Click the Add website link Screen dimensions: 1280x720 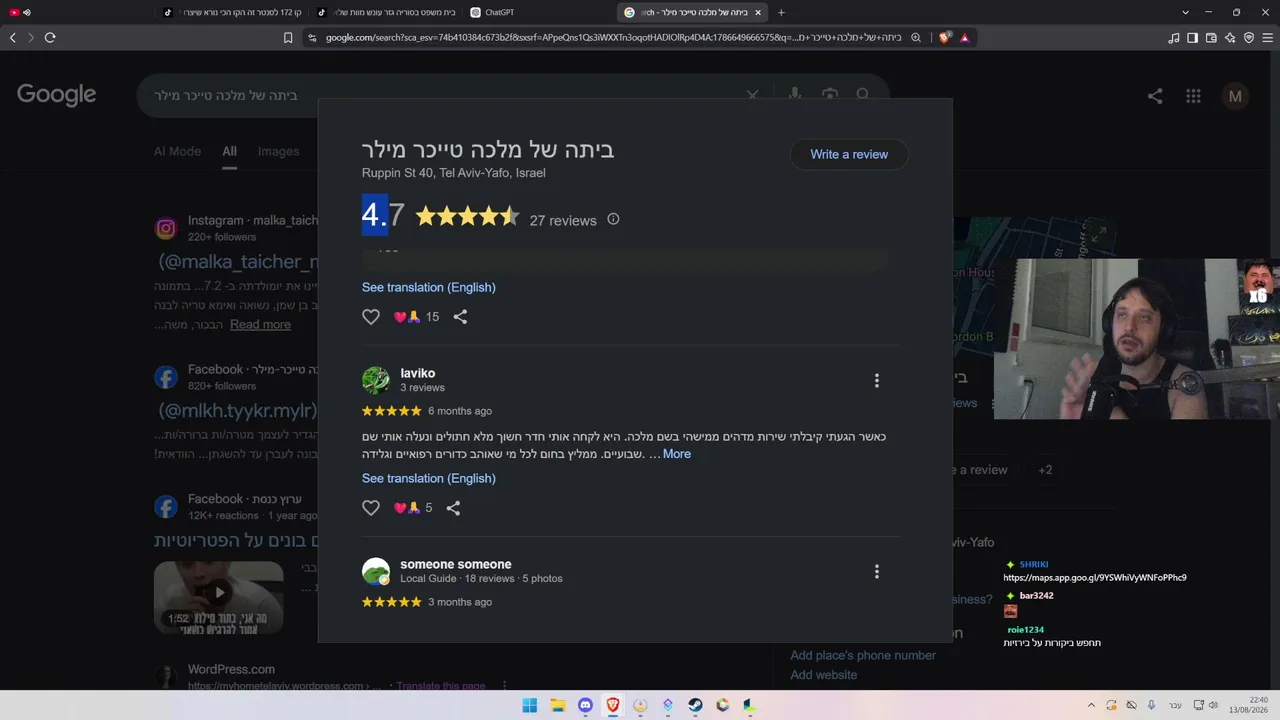pos(823,675)
